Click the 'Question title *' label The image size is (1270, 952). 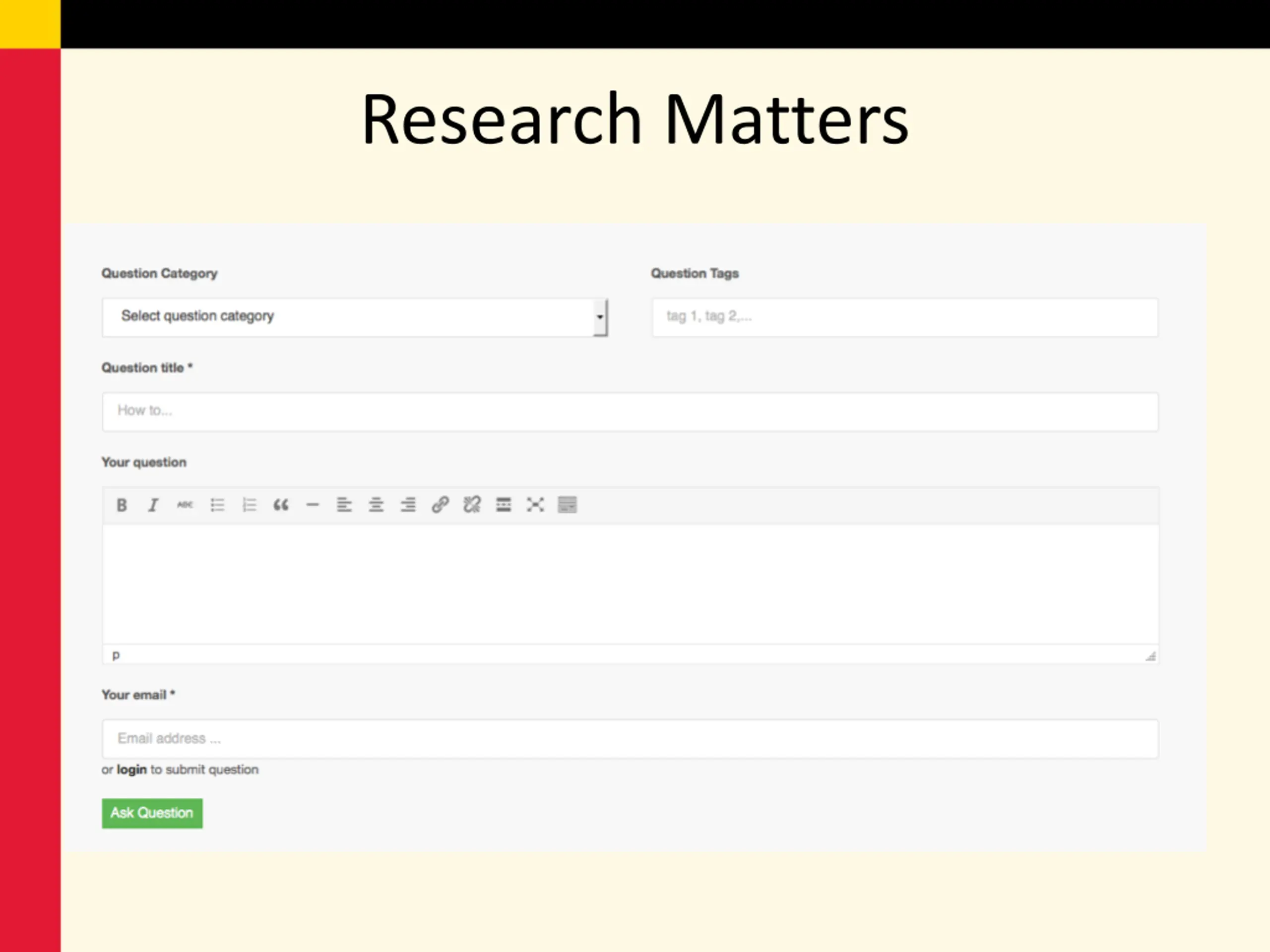(147, 368)
